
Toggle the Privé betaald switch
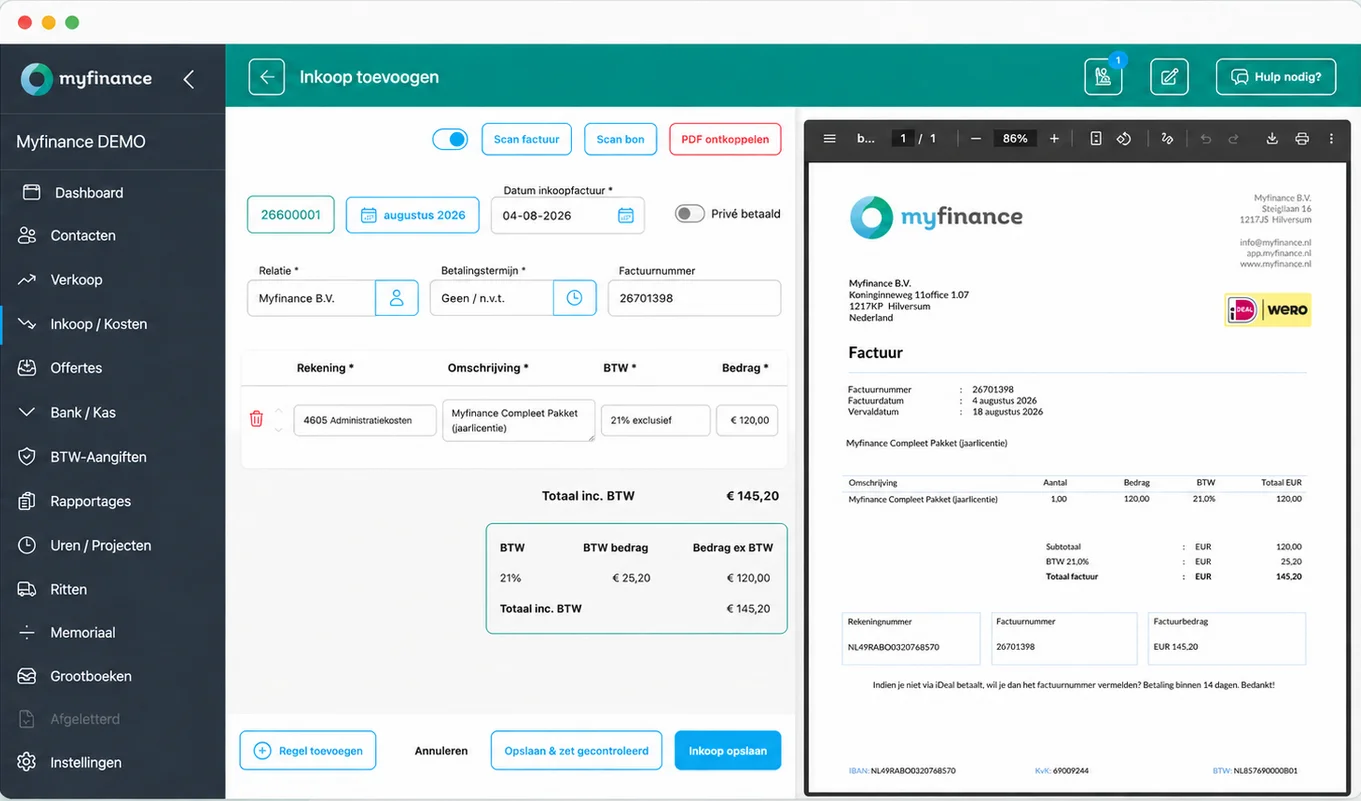689,214
